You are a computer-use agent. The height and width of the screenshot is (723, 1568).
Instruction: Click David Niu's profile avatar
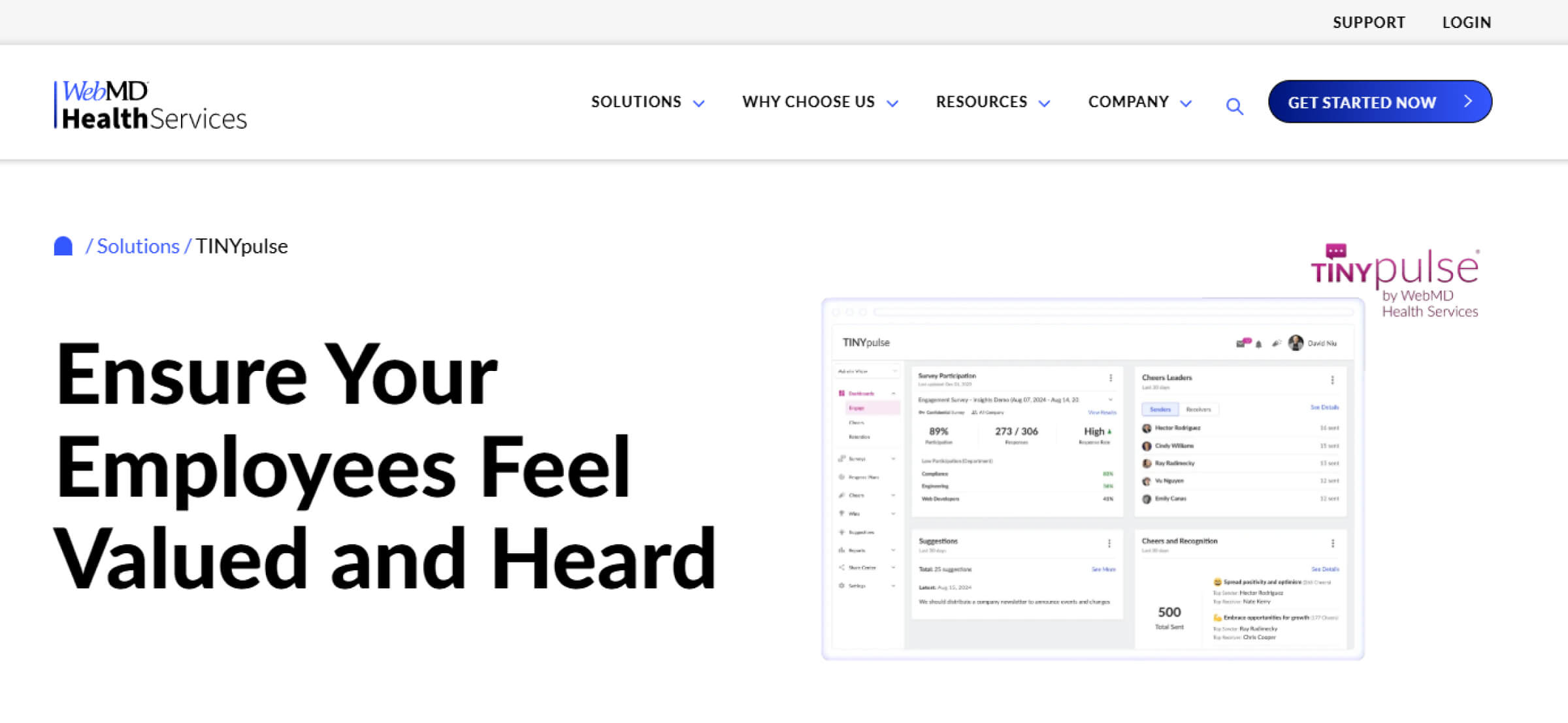tap(1296, 343)
